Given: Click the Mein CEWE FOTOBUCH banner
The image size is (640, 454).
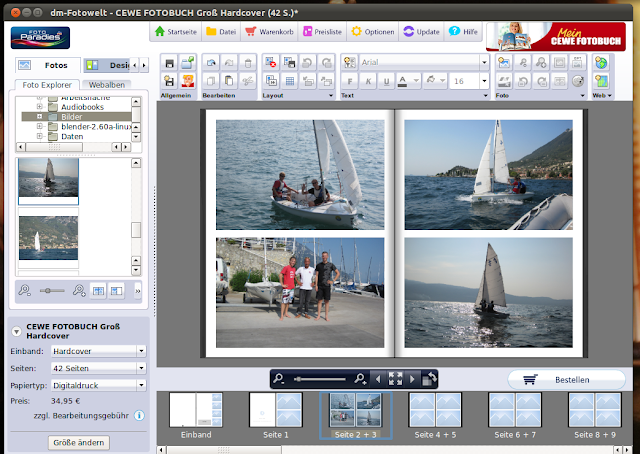Looking at the screenshot, I should (556, 36).
